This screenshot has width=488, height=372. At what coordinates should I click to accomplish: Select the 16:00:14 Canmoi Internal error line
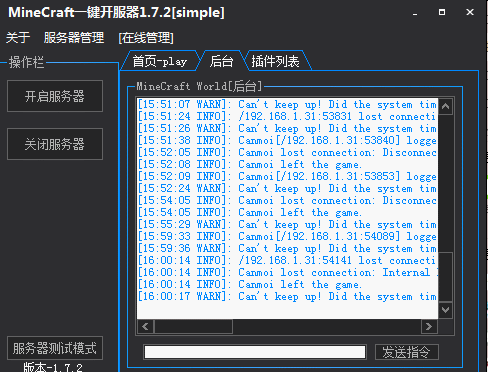[x=287, y=272]
